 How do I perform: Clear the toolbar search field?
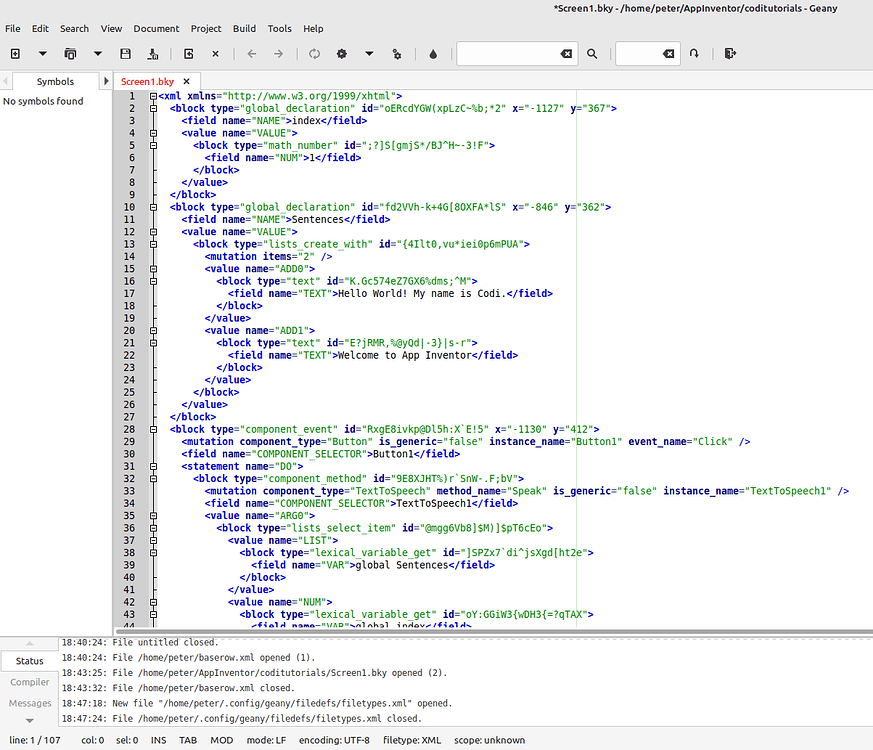566,53
